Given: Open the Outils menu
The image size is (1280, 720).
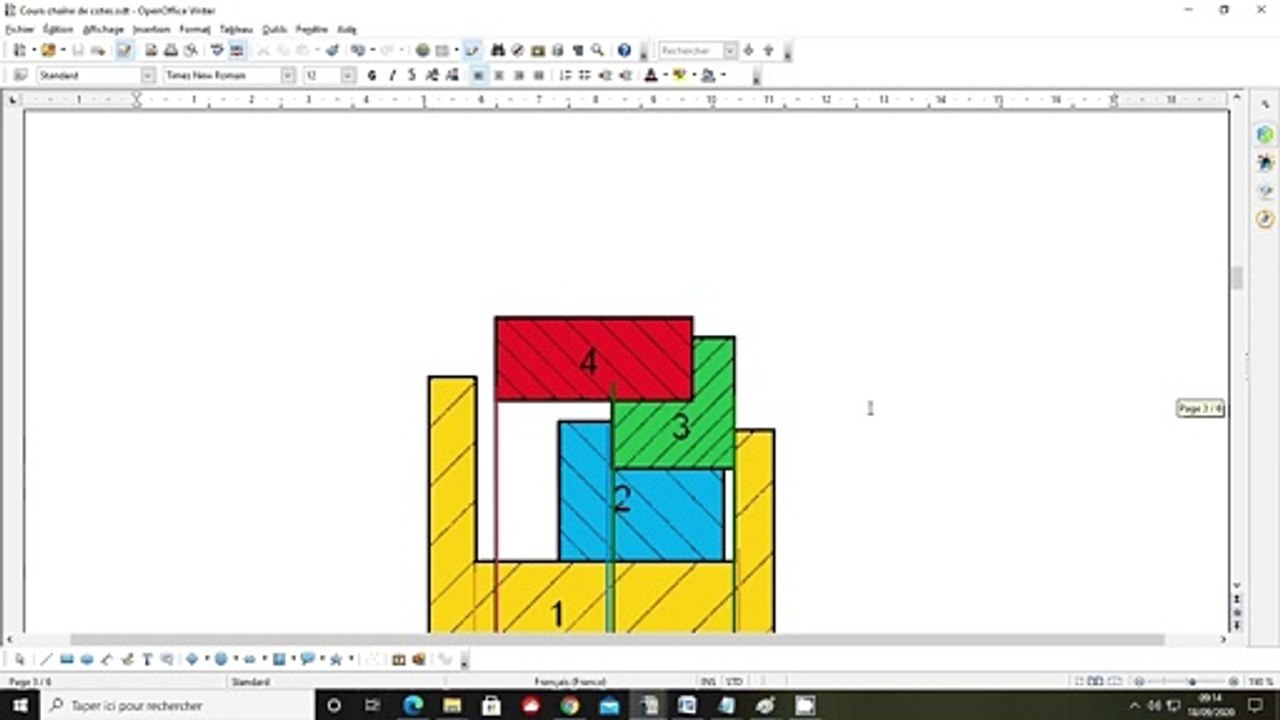Looking at the screenshot, I should point(274,30).
